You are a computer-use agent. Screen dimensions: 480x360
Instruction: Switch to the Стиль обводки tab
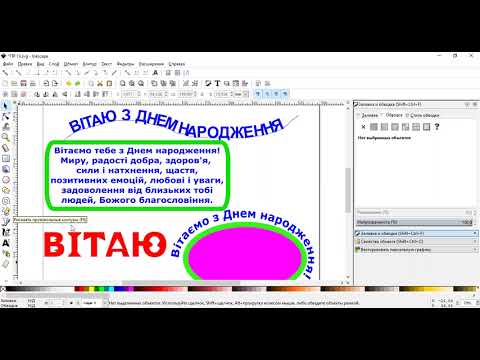tap(422, 115)
